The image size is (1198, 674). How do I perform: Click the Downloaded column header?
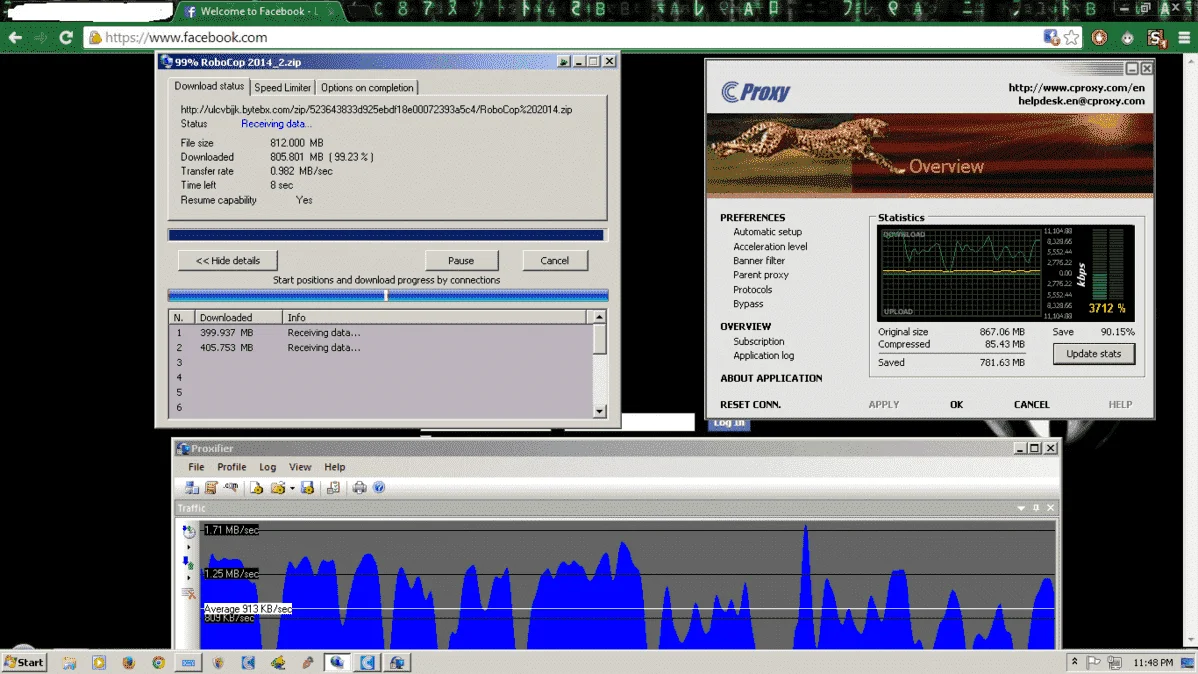click(x=238, y=318)
